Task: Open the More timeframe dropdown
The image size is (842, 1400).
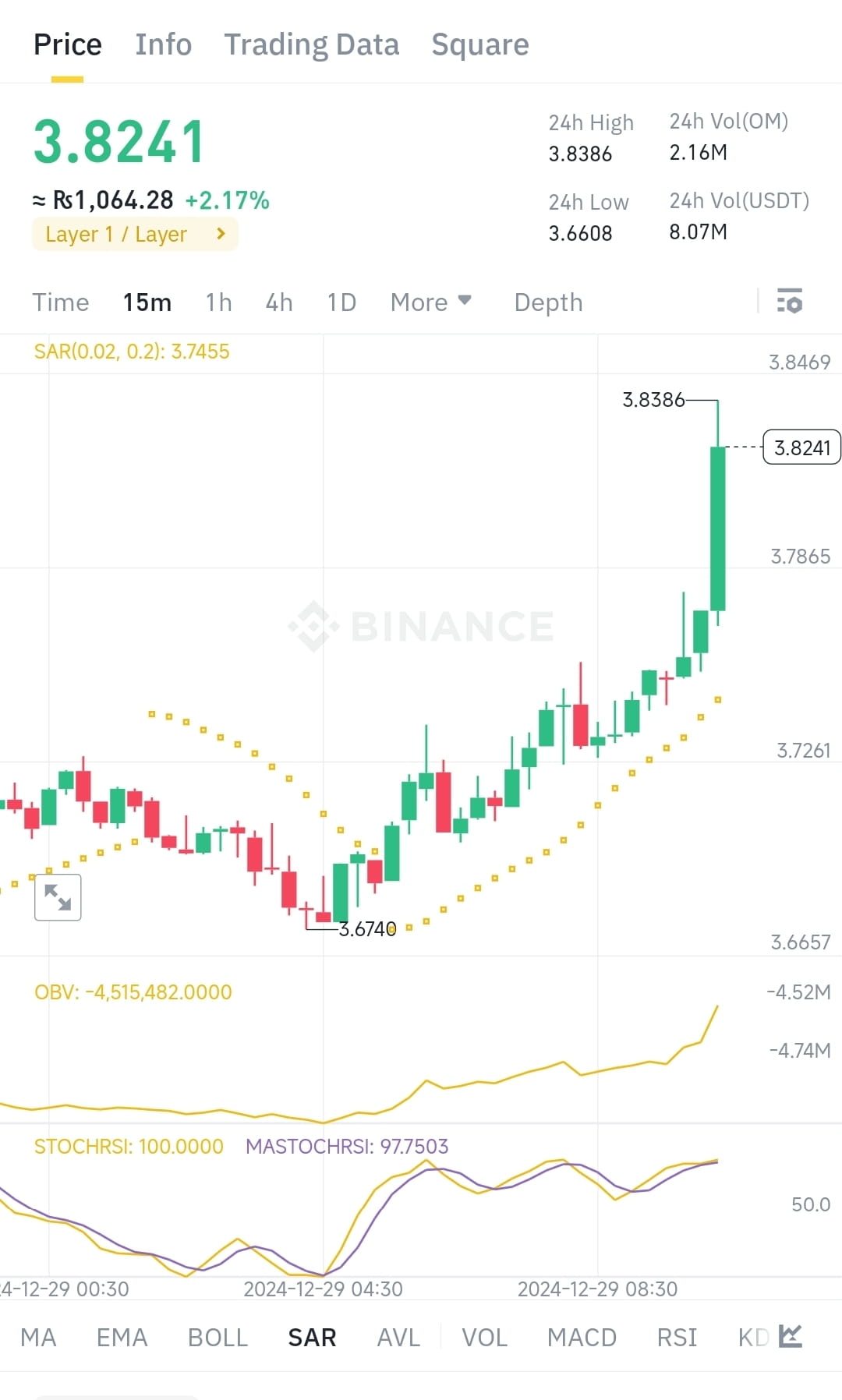Action: click(430, 302)
